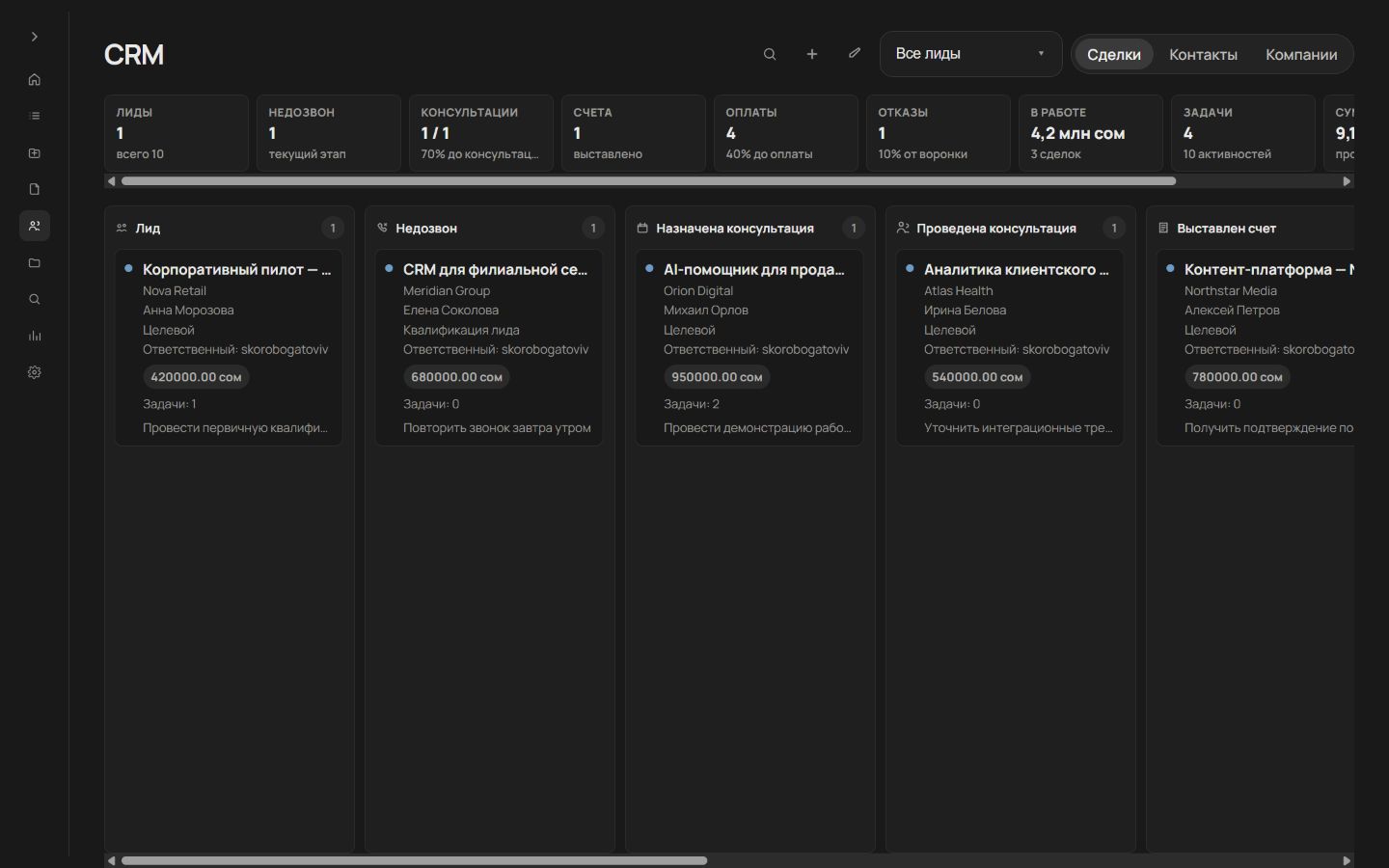Switch to the Контакты tab
The image size is (1389, 868).
point(1203,54)
